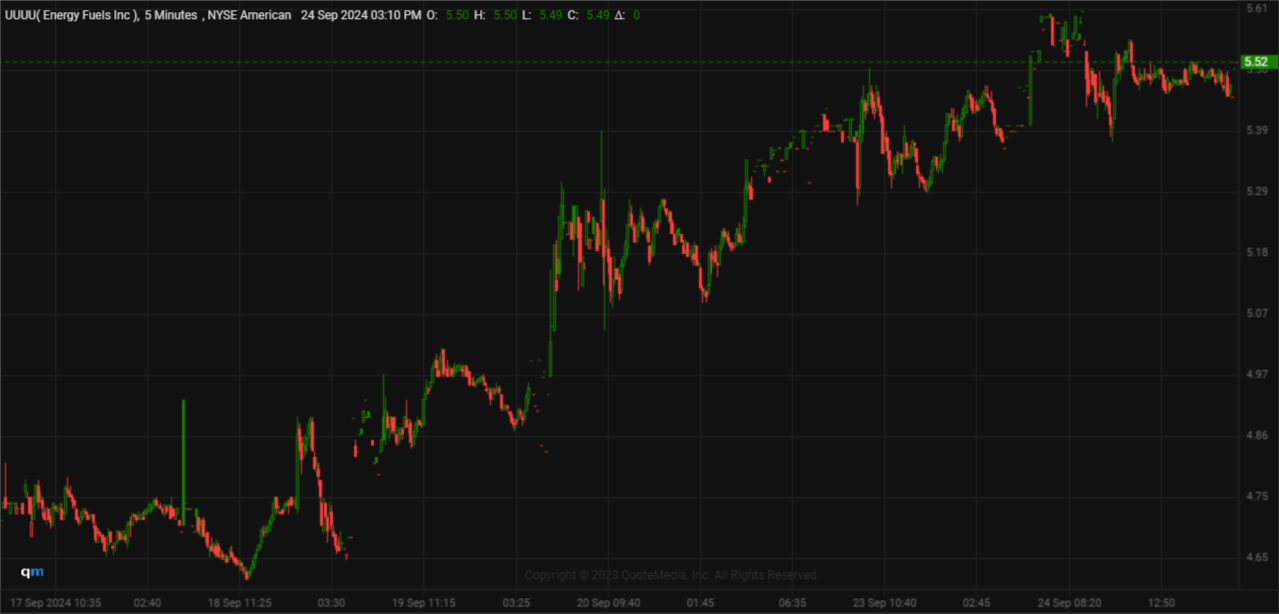
Task: Click the 19 Sep 2024 11:15 time label
Action: click(424, 603)
